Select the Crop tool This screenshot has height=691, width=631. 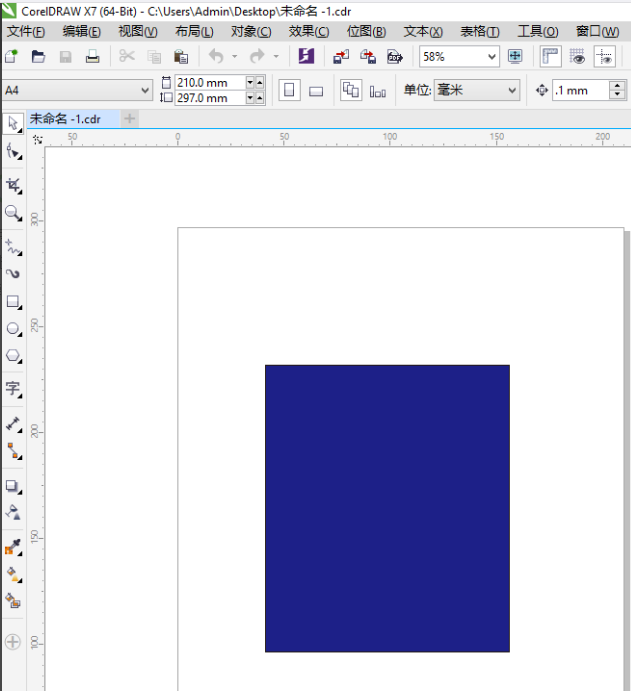click(13, 185)
